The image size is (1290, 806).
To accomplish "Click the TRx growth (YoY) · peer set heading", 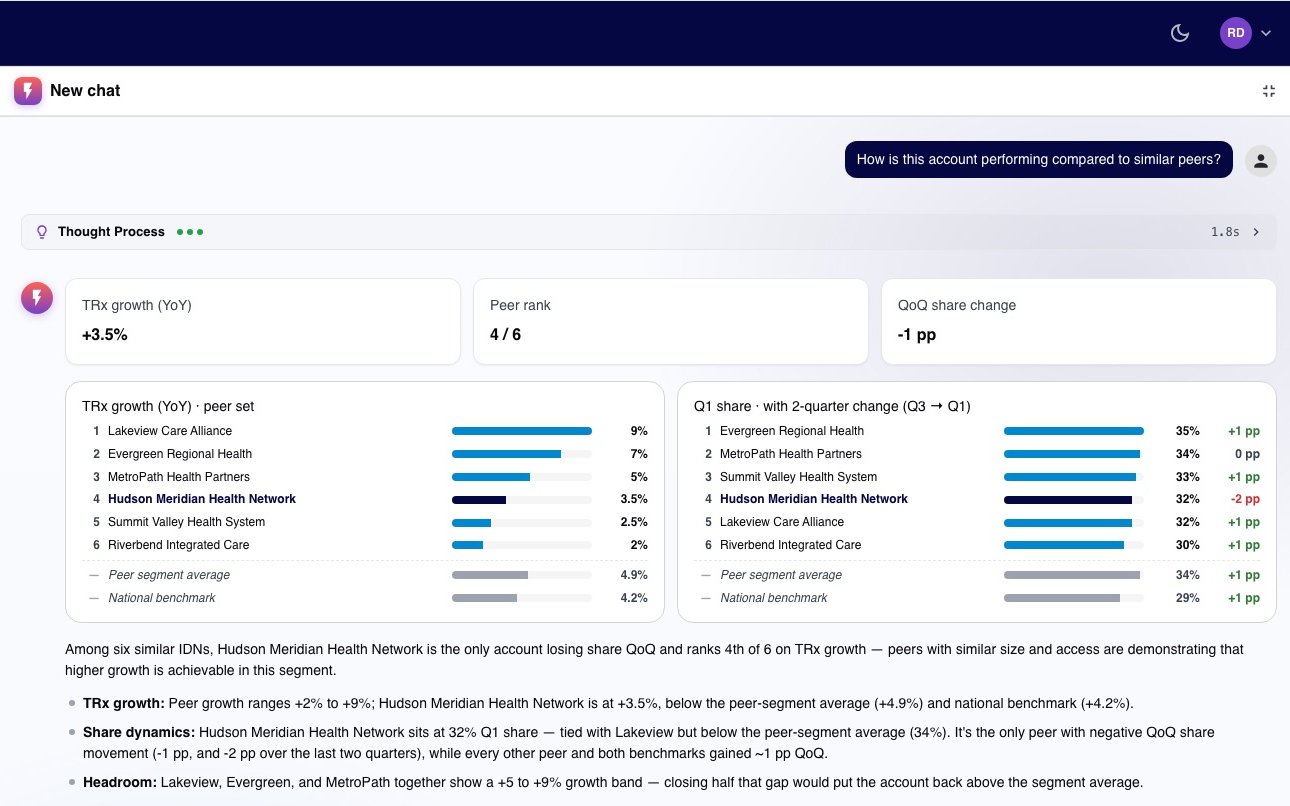I will click(x=168, y=407).
